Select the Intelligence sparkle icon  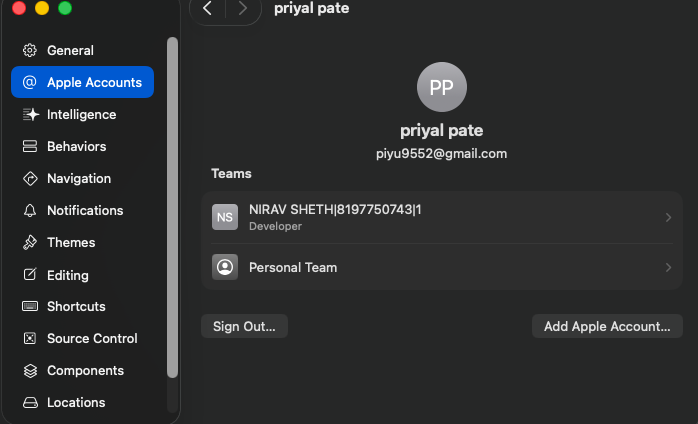coord(30,114)
